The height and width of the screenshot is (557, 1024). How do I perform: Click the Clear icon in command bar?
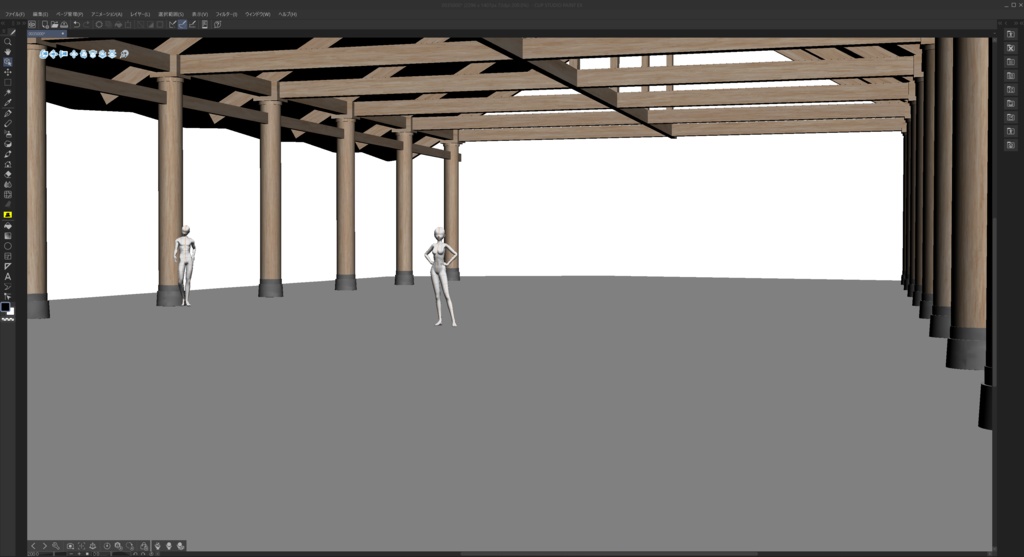point(99,25)
